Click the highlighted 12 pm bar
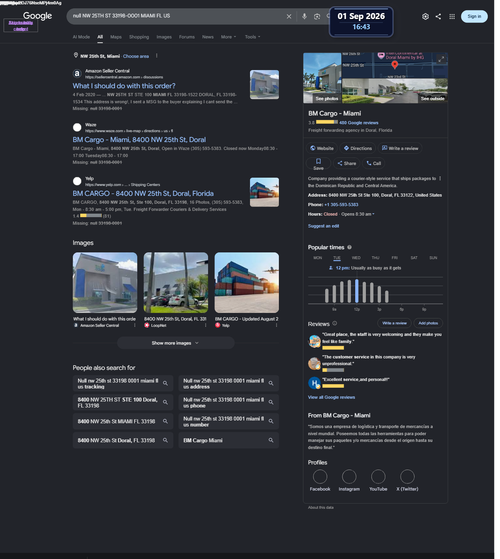Screen dimensions: 500x559 [x=356, y=291]
